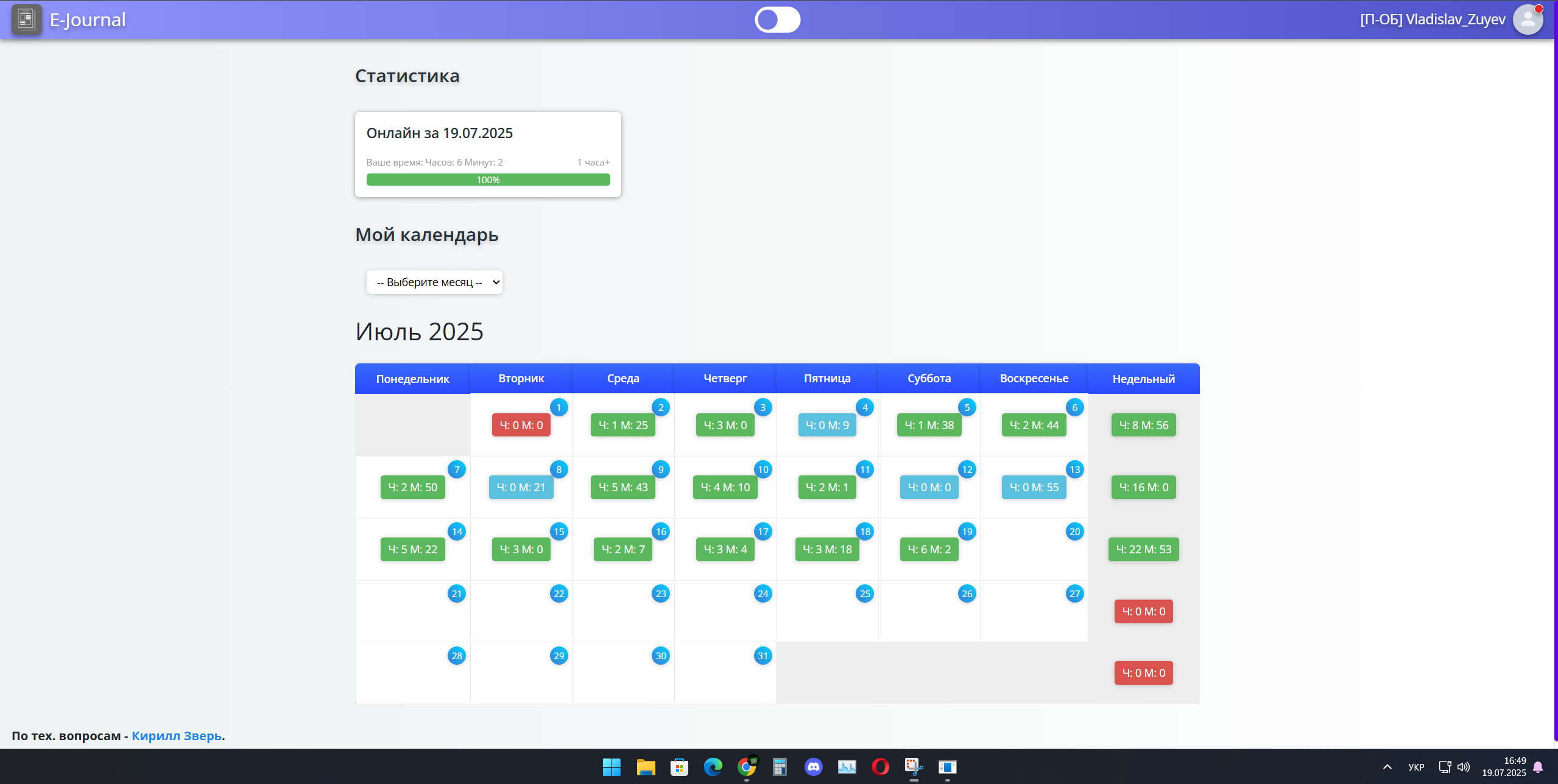This screenshot has width=1558, height=784.
Task: Launch Calculator from the taskbar
Action: [x=780, y=766]
